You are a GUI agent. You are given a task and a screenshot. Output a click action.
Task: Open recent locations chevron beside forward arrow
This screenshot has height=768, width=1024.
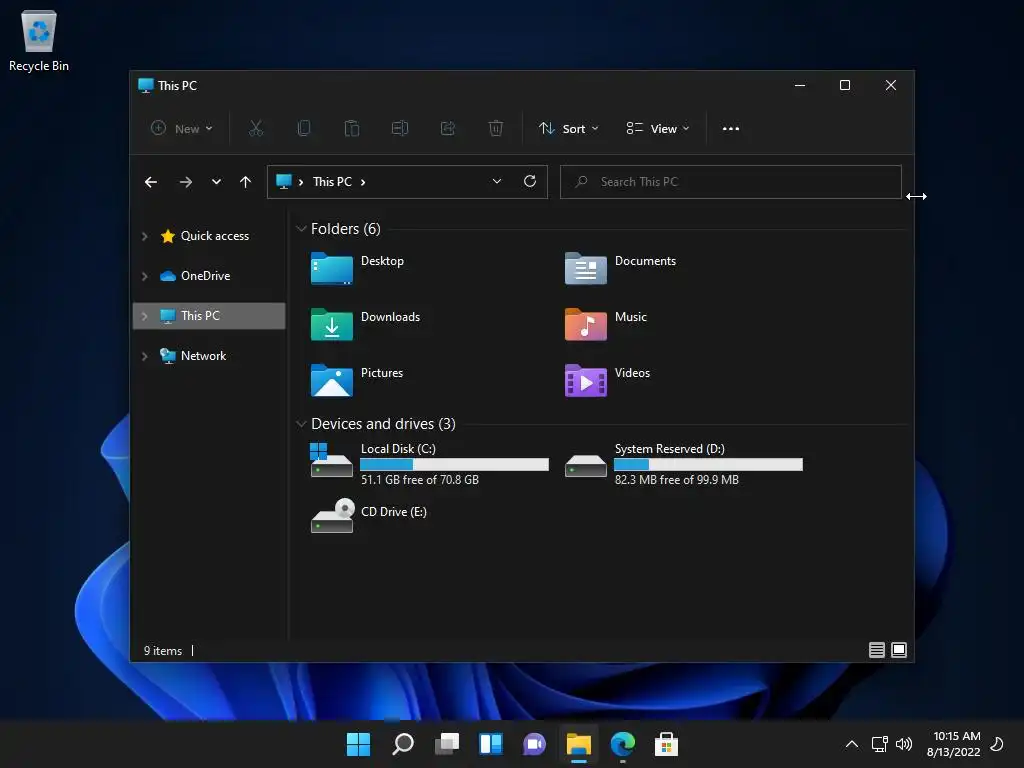[x=216, y=182]
